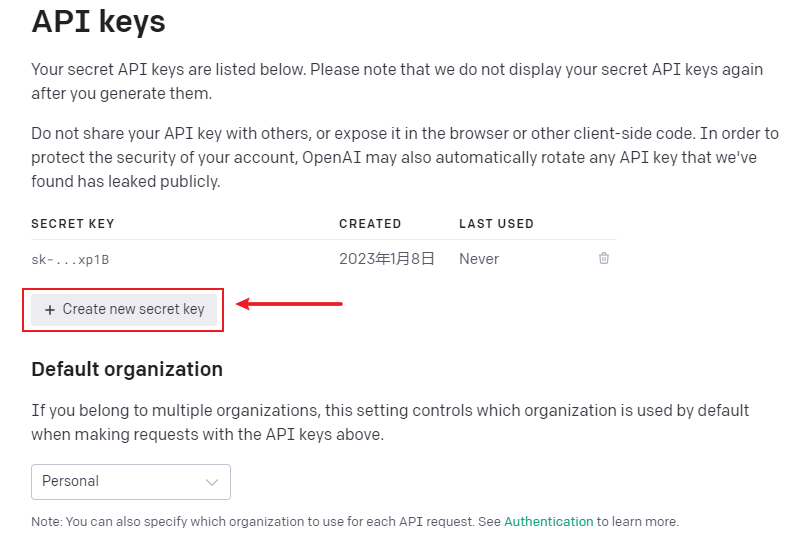Click the SECRET KEY column header
This screenshot has width=797, height=539.
(x=73, y=224)
